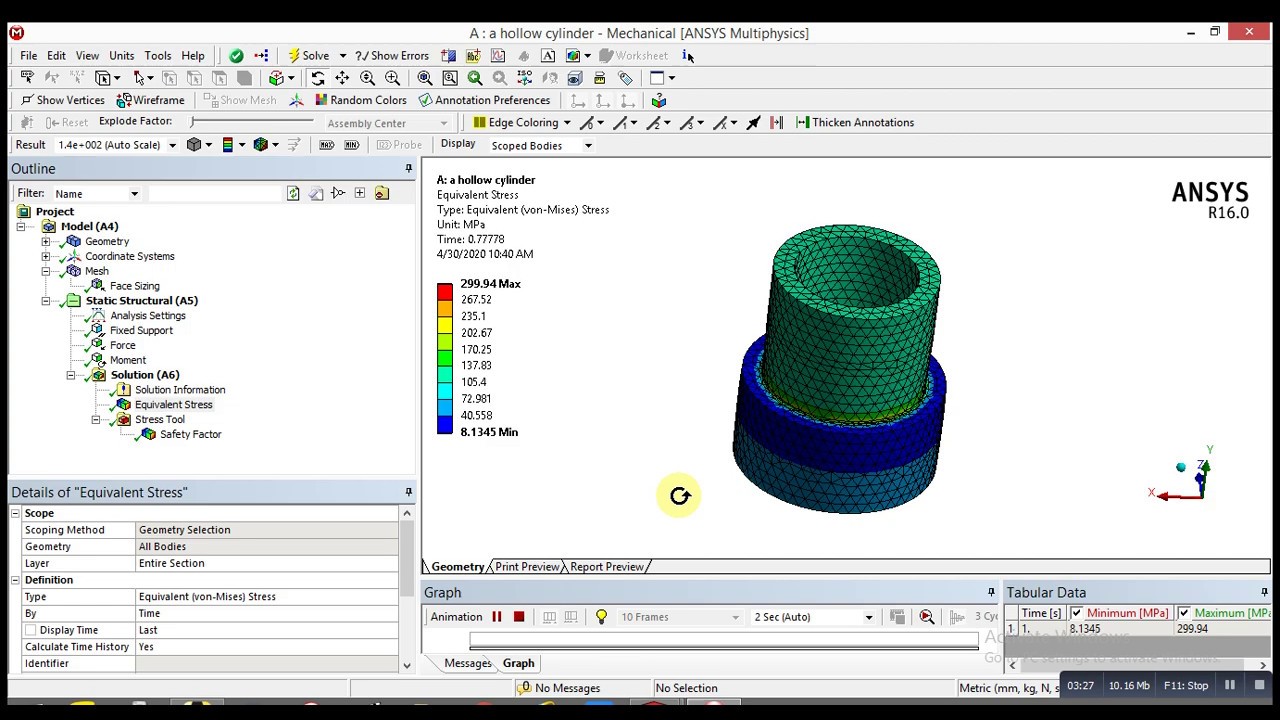Click Selection Information icon

click(x=687, y=56)
